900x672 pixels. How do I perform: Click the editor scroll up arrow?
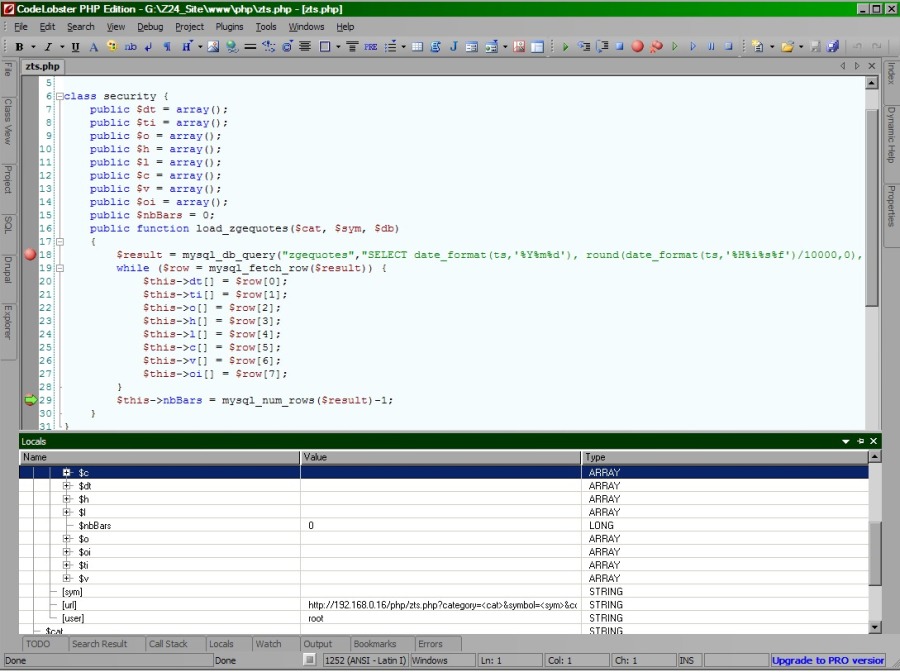point(871,83)
